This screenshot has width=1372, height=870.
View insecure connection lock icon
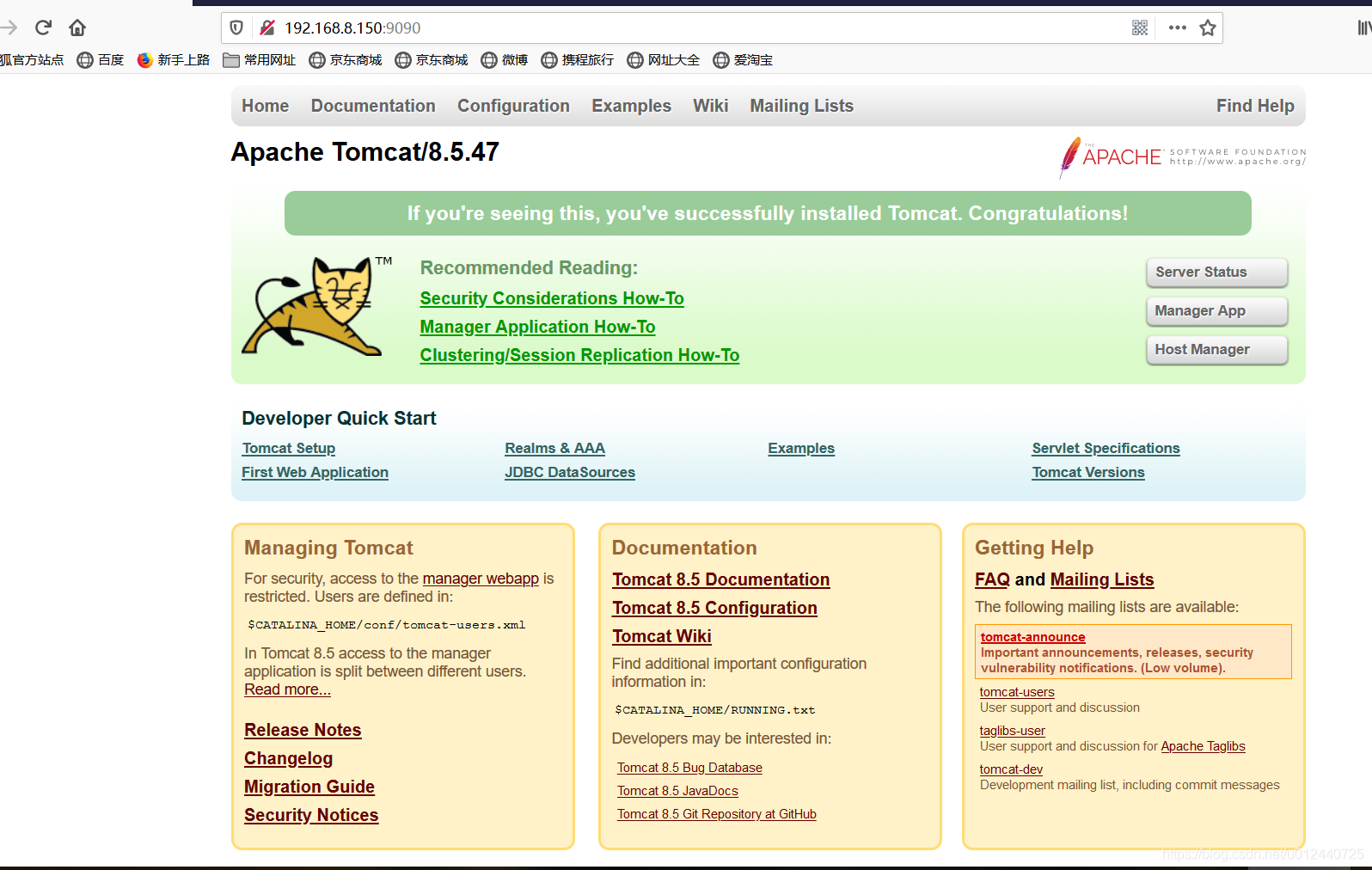[267, 28]
